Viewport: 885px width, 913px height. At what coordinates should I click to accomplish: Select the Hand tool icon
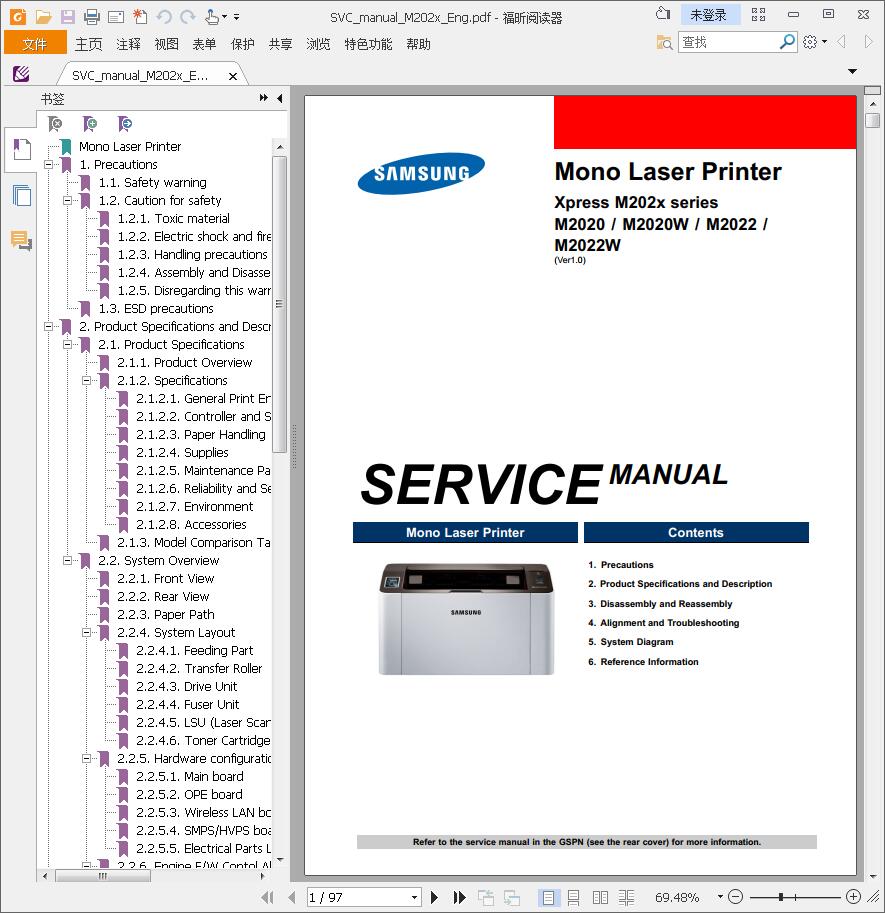tap(212, 17)
